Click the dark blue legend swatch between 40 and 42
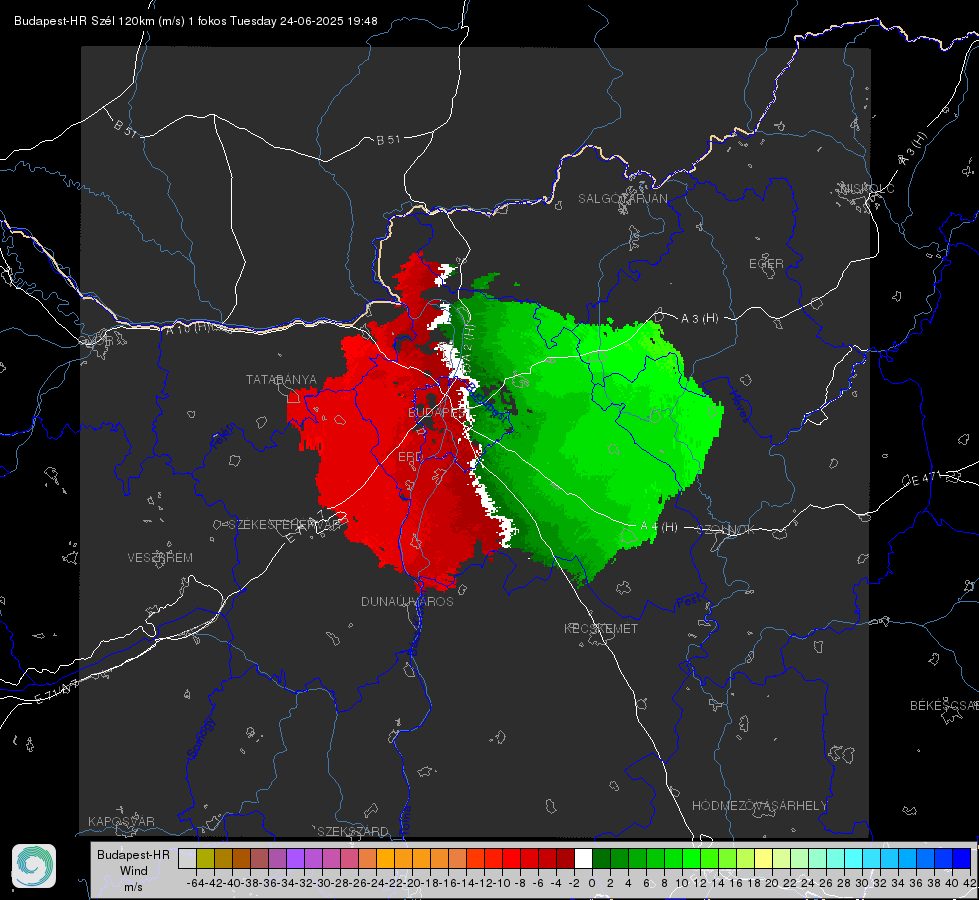Image resolution: width=979 pixels, height=900 pixels. (x=962, y=858)
